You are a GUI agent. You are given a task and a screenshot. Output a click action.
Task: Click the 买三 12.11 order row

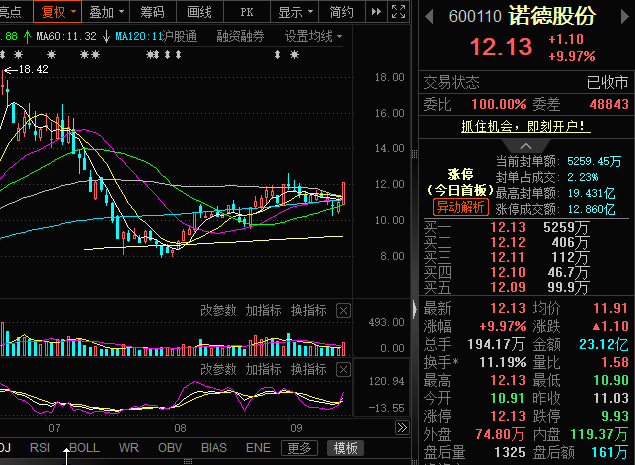tap(526, 257)
